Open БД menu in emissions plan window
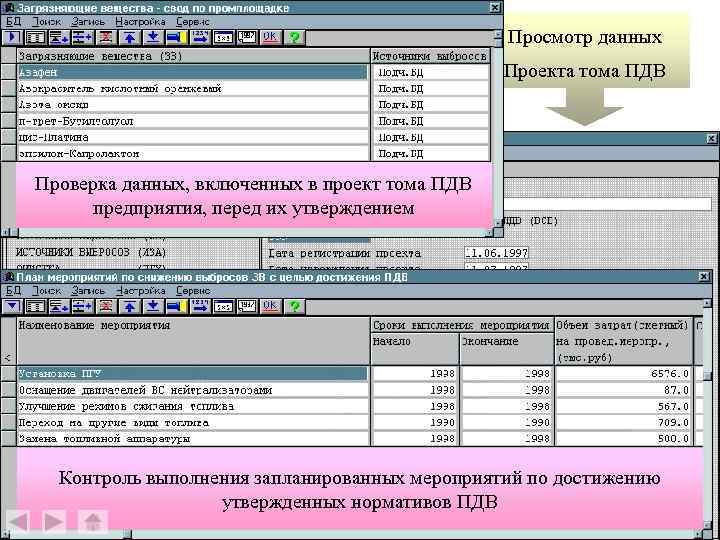 (13, 291)
